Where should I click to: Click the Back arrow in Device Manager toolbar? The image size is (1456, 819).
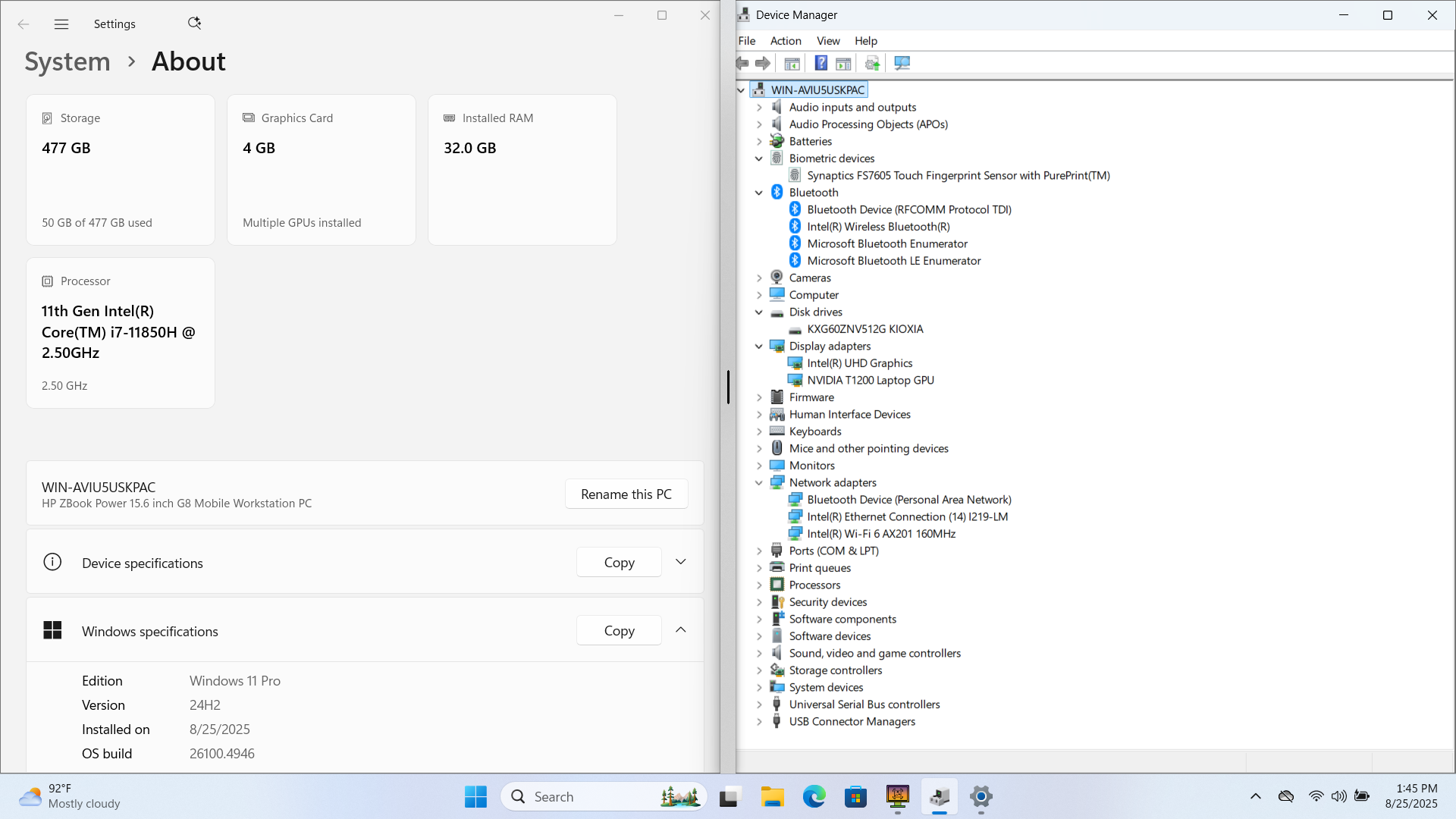[x=743, y=63]
